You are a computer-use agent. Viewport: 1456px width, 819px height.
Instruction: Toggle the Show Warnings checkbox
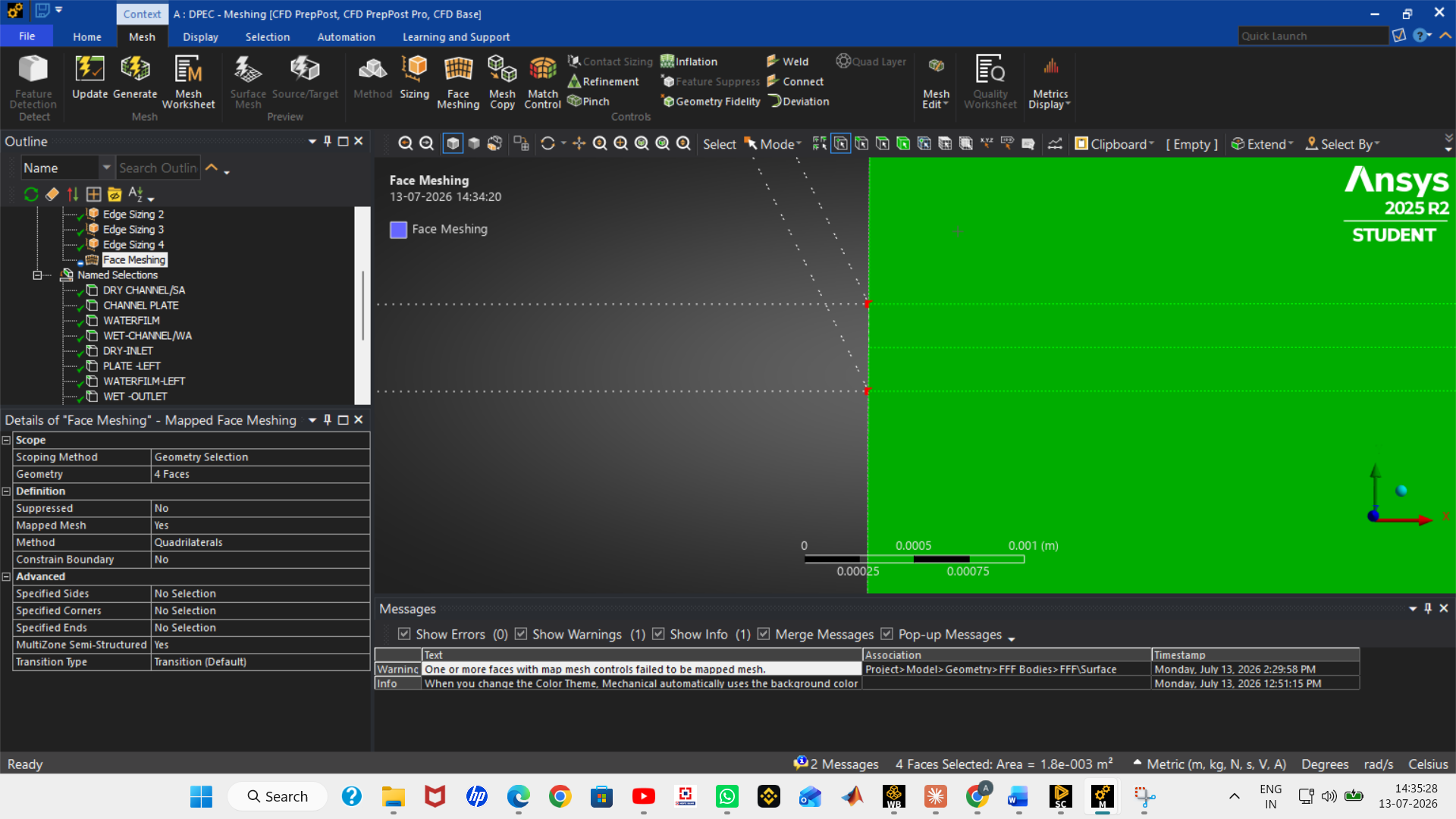click(521, 634)
